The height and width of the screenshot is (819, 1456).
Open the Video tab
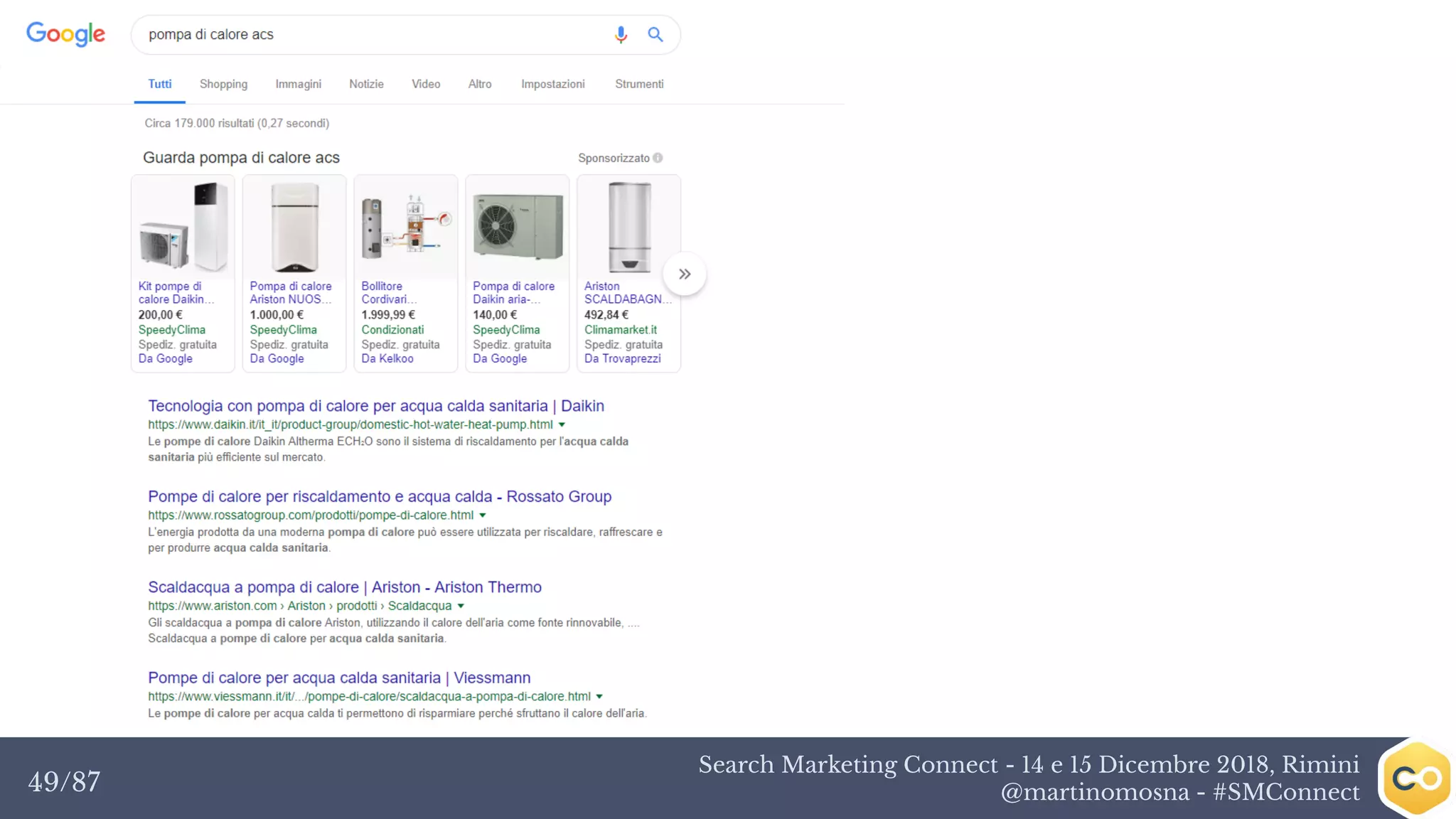[x=426, y=84]
